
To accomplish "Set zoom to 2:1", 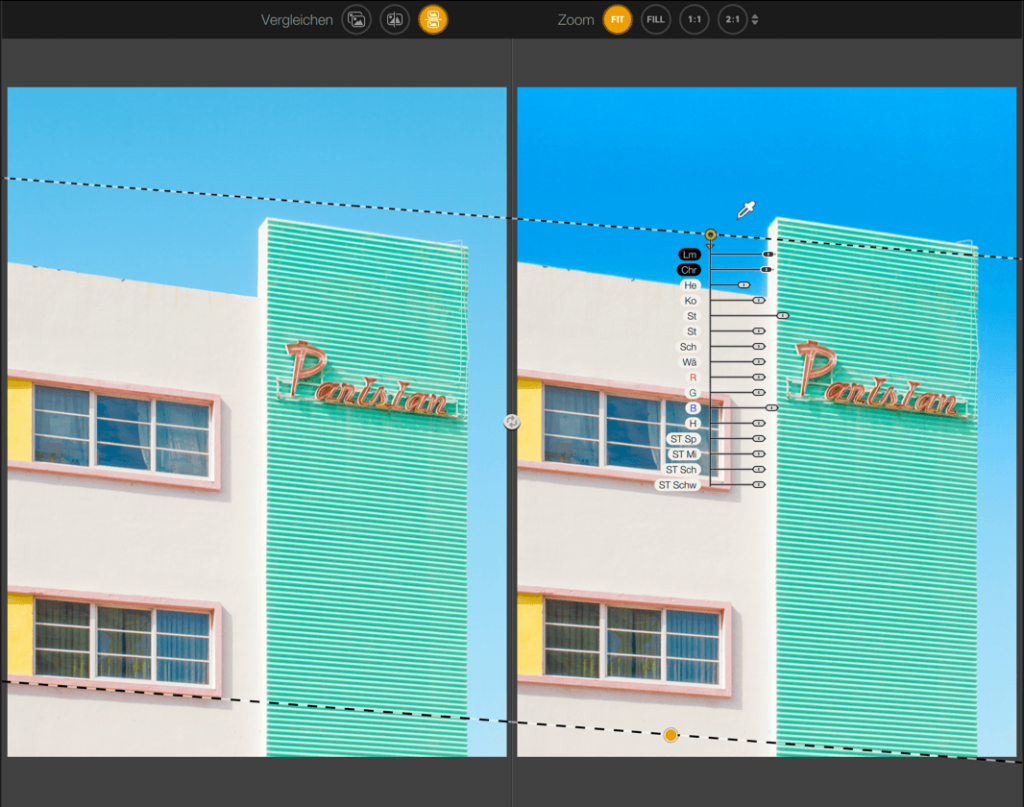I will point(733,20).
